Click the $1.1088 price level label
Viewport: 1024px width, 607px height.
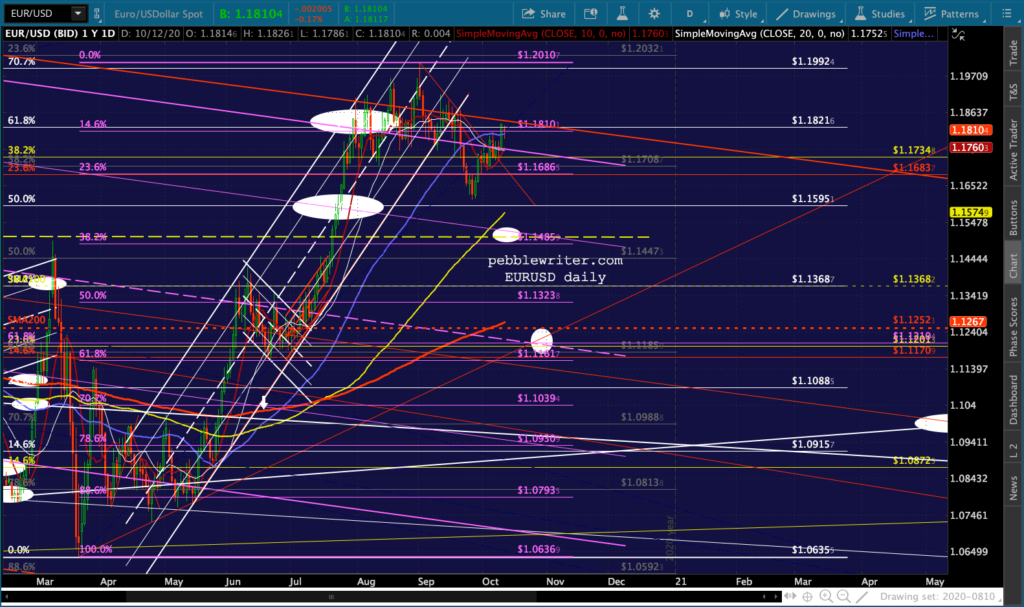(813, 380)
